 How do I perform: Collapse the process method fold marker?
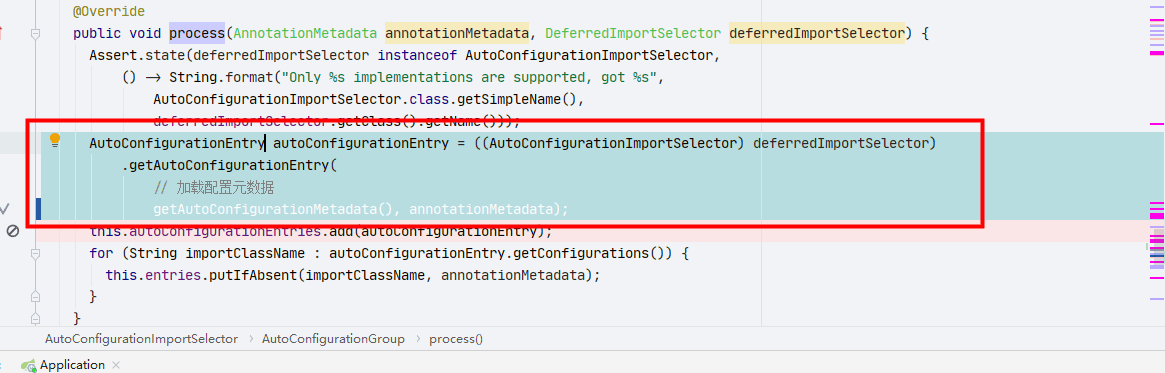[35, 33]
